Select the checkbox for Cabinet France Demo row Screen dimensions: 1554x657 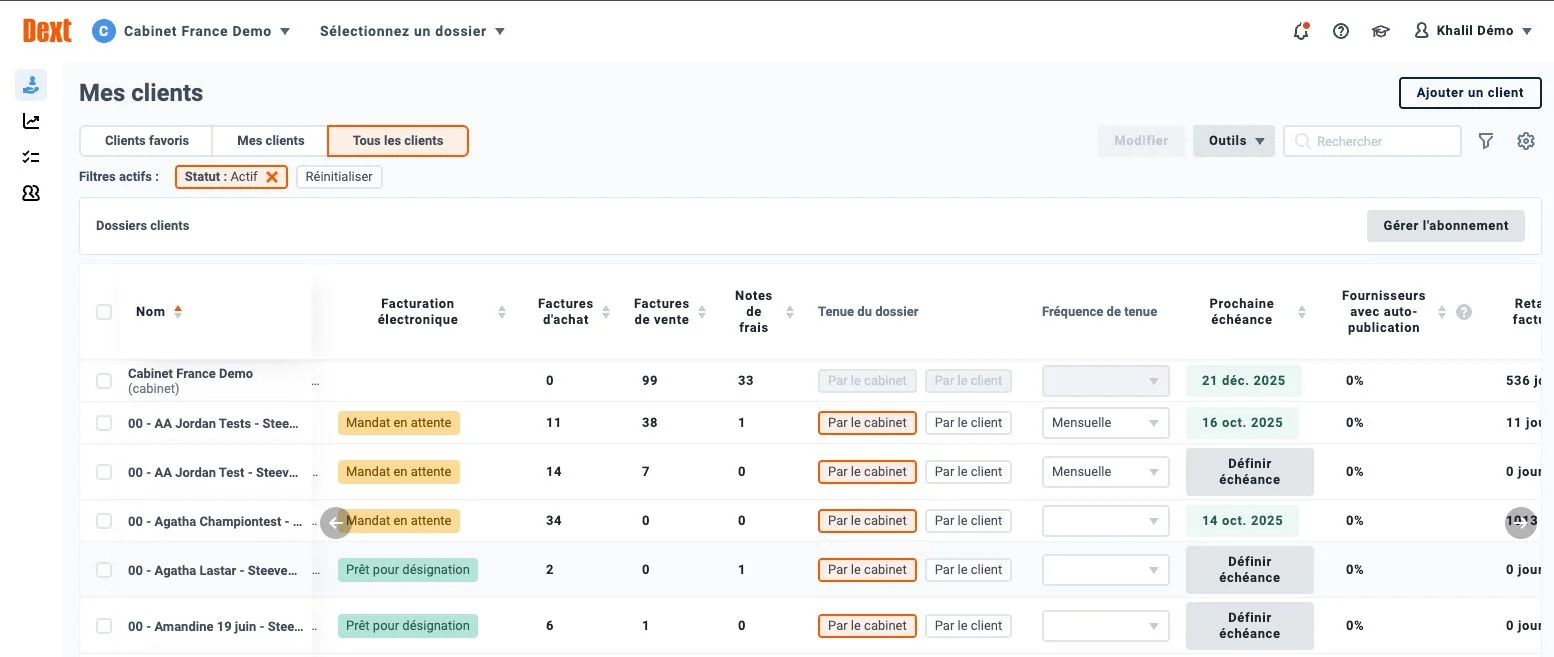pyautogui.click(x=104, y=380)
